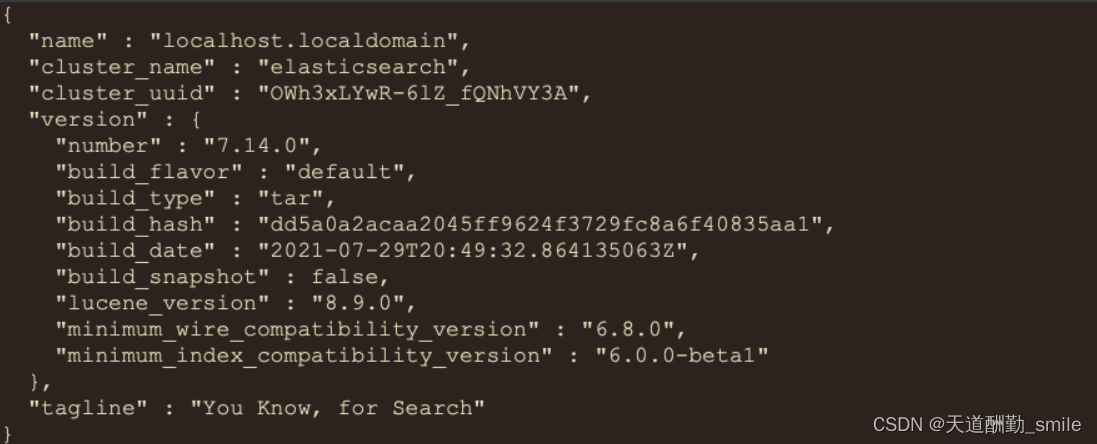Click the CSDN author watermark text
This screenshot has height=444, width=1097.
[x=978, y=424]
